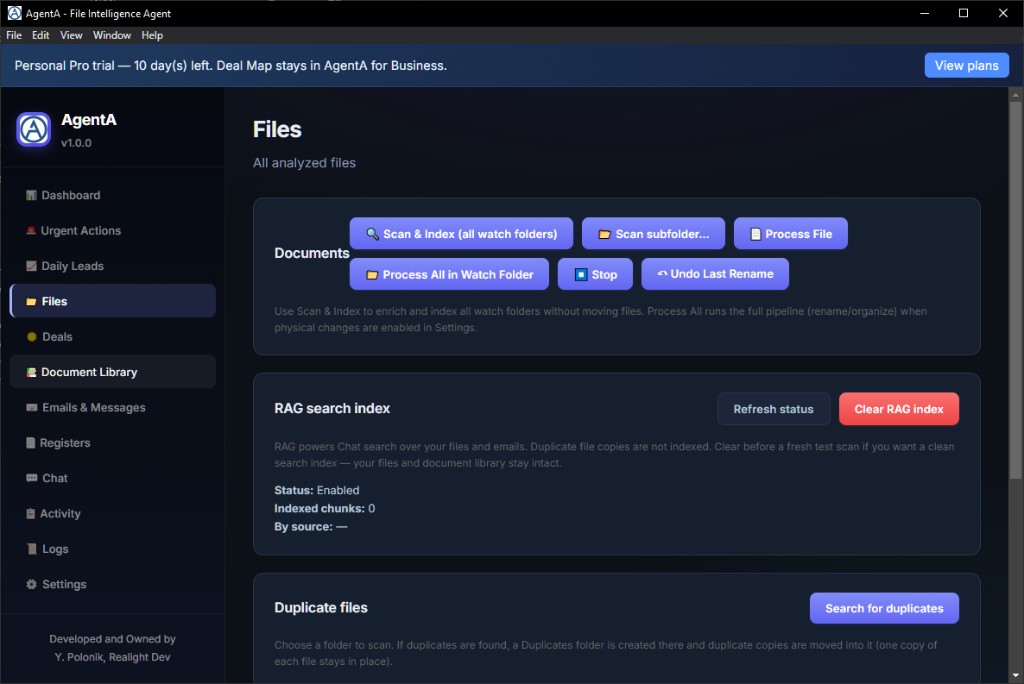Viewport: 1024px width, 684px height.
Task: Click the Stop button
Action: [595, 274]
